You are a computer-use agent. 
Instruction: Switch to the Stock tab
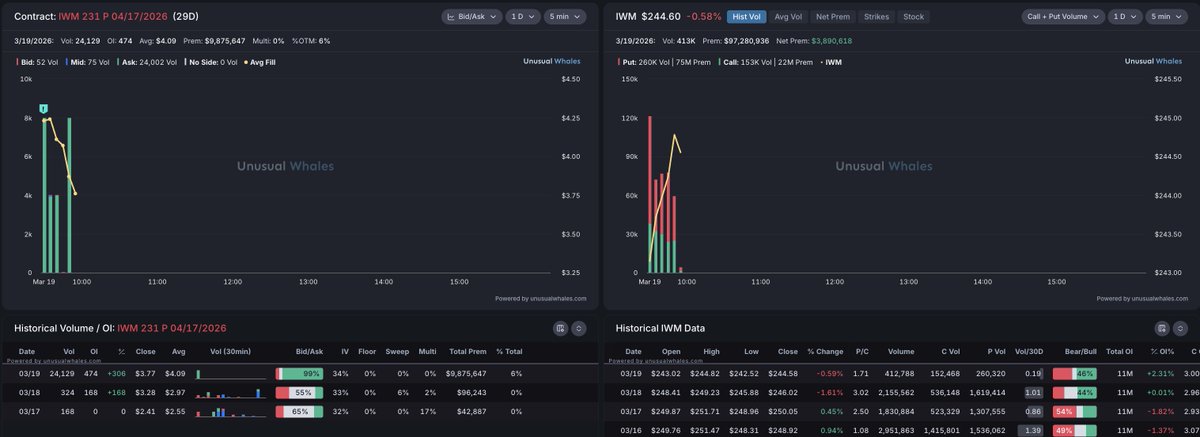pos(913,17)
